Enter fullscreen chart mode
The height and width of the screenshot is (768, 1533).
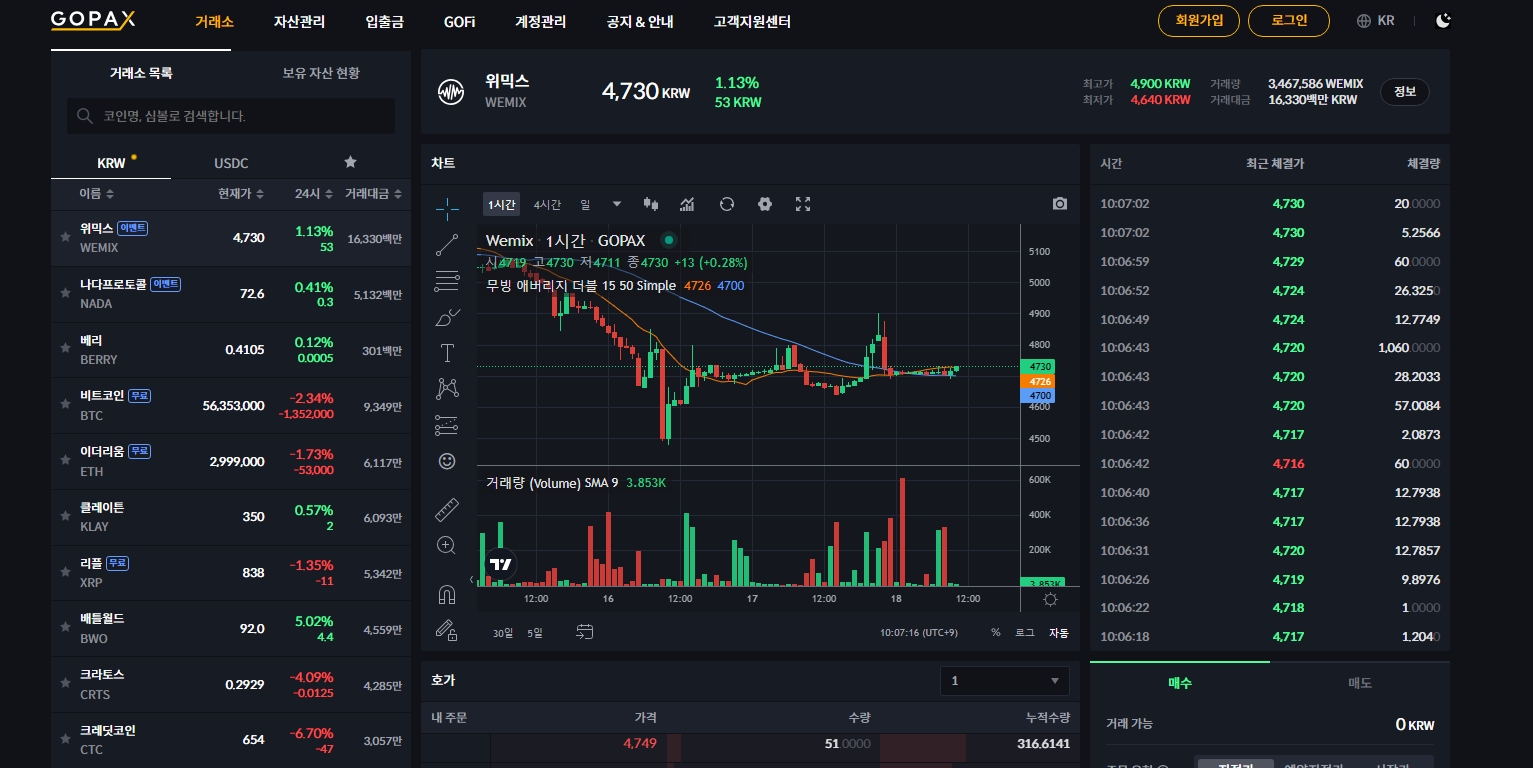[802, 204]
